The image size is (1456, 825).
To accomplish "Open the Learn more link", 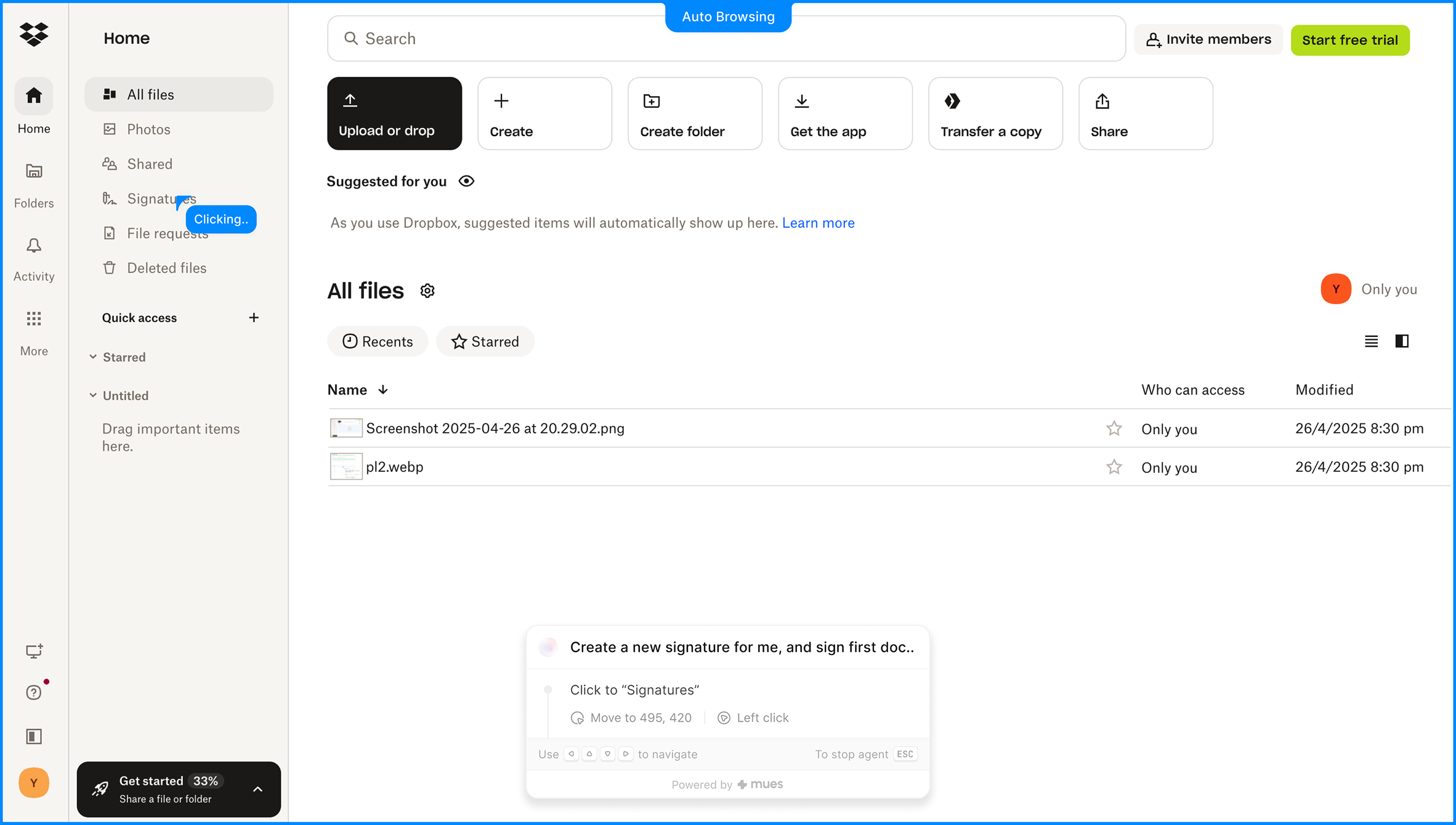I will [818, 223].
